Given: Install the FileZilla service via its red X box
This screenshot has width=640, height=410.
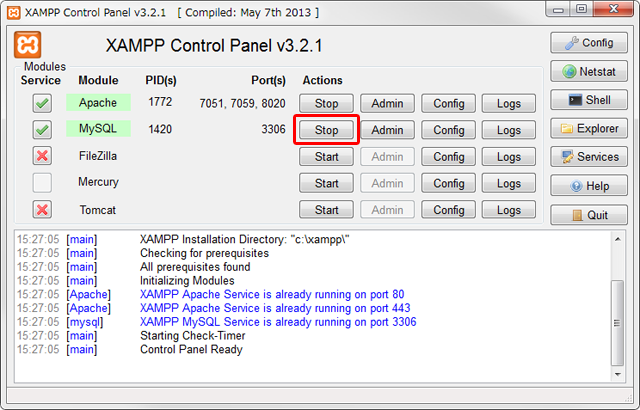Looking at the screenshot, I should [42, 156].
